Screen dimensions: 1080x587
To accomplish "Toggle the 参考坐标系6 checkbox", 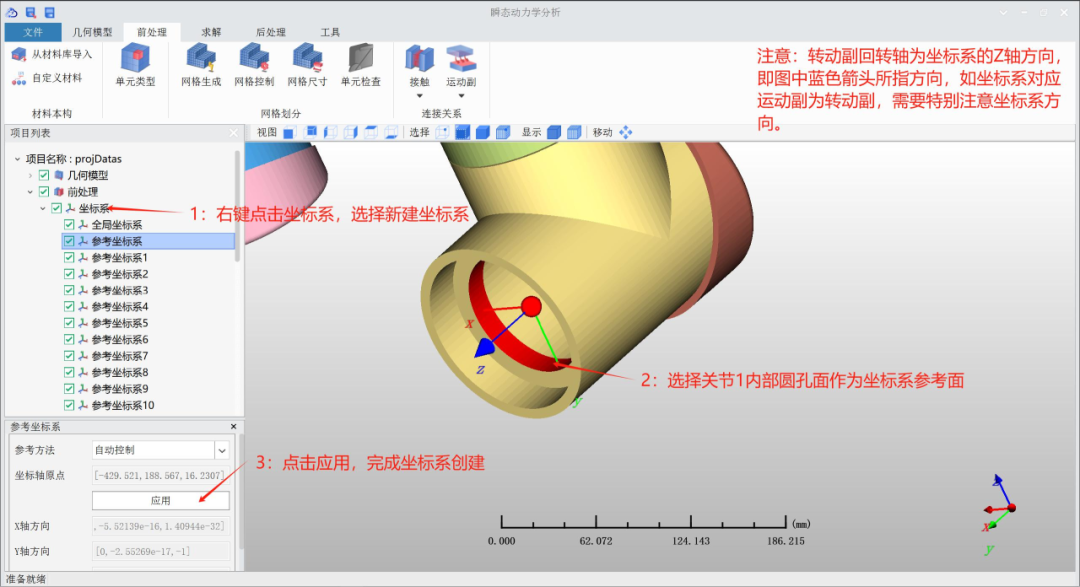I will pyautogui.click(x=69, y=340).
